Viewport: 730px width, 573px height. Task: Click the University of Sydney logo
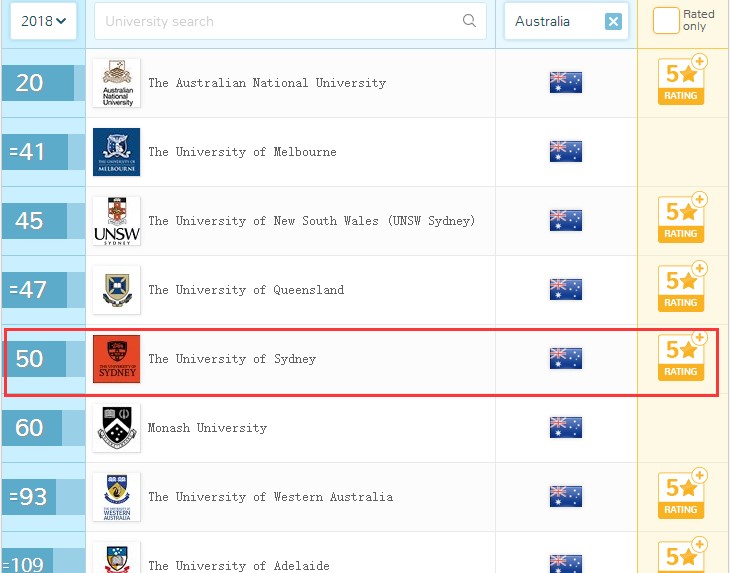point(116,359)
